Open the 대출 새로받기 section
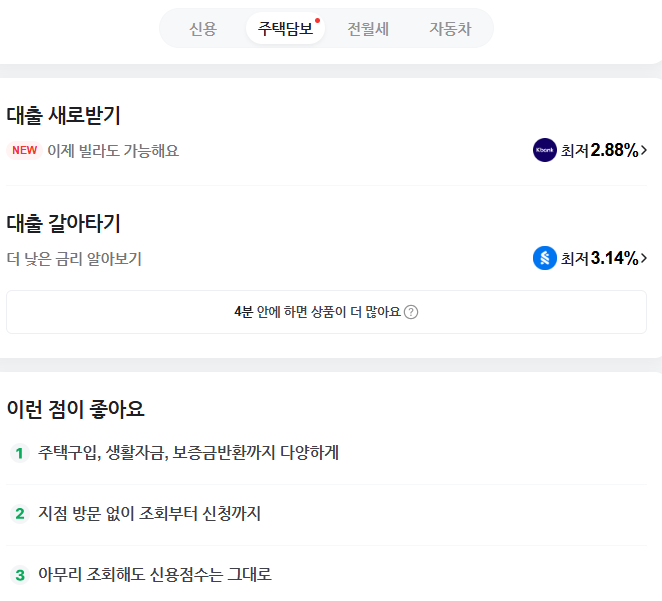Image resolution: width=662 pixels, height=601 pixels. tap(64, 115)
